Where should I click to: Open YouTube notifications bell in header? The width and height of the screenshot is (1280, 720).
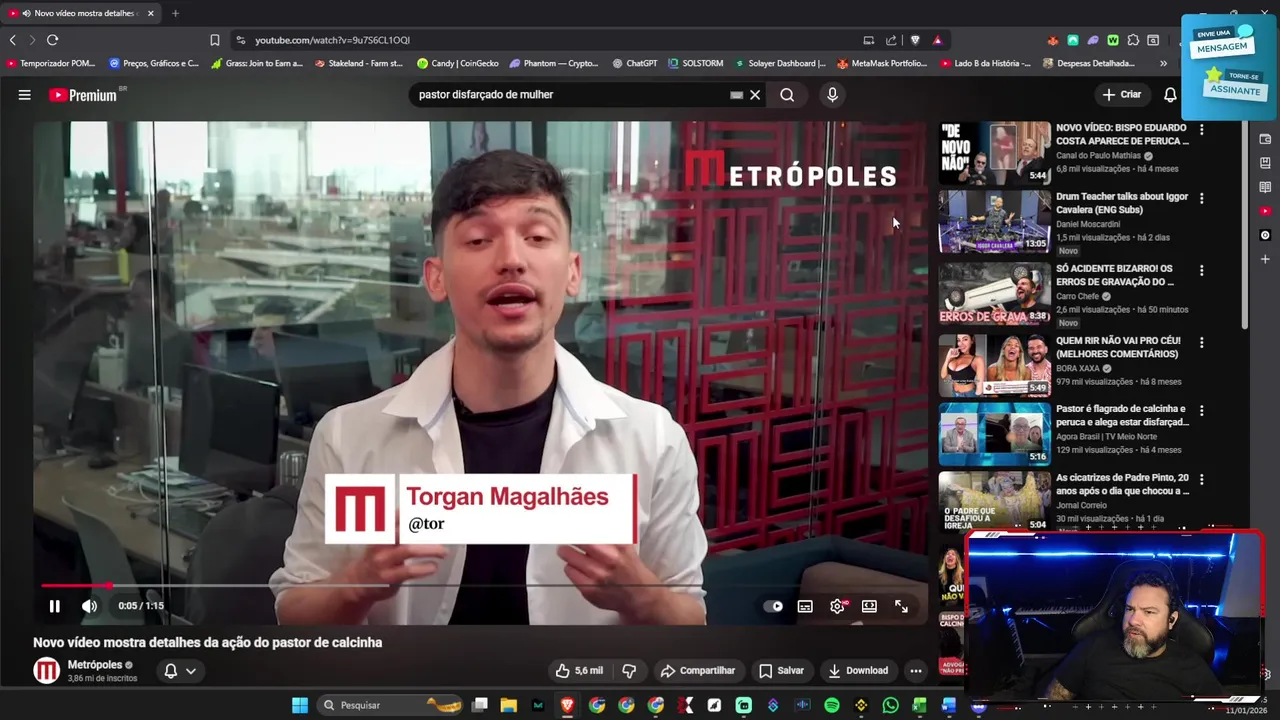point(1170,95)
